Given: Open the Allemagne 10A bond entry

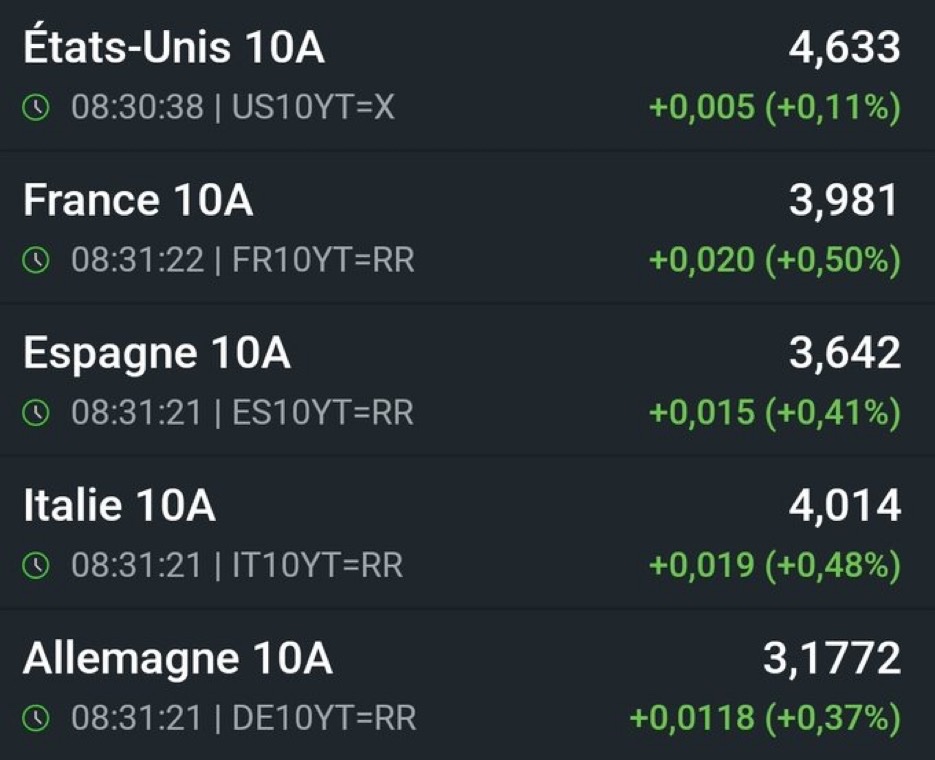Looking at the screenshot, I should point(468,685).
